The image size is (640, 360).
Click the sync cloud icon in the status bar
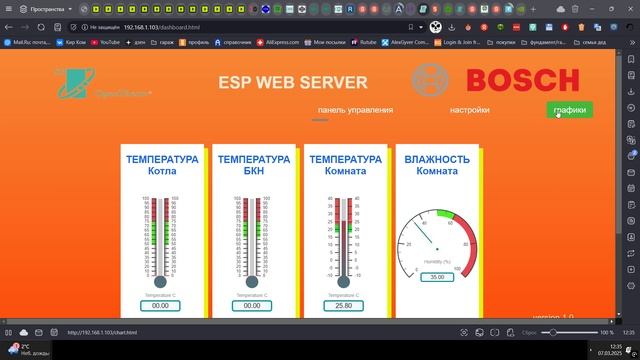24,333
